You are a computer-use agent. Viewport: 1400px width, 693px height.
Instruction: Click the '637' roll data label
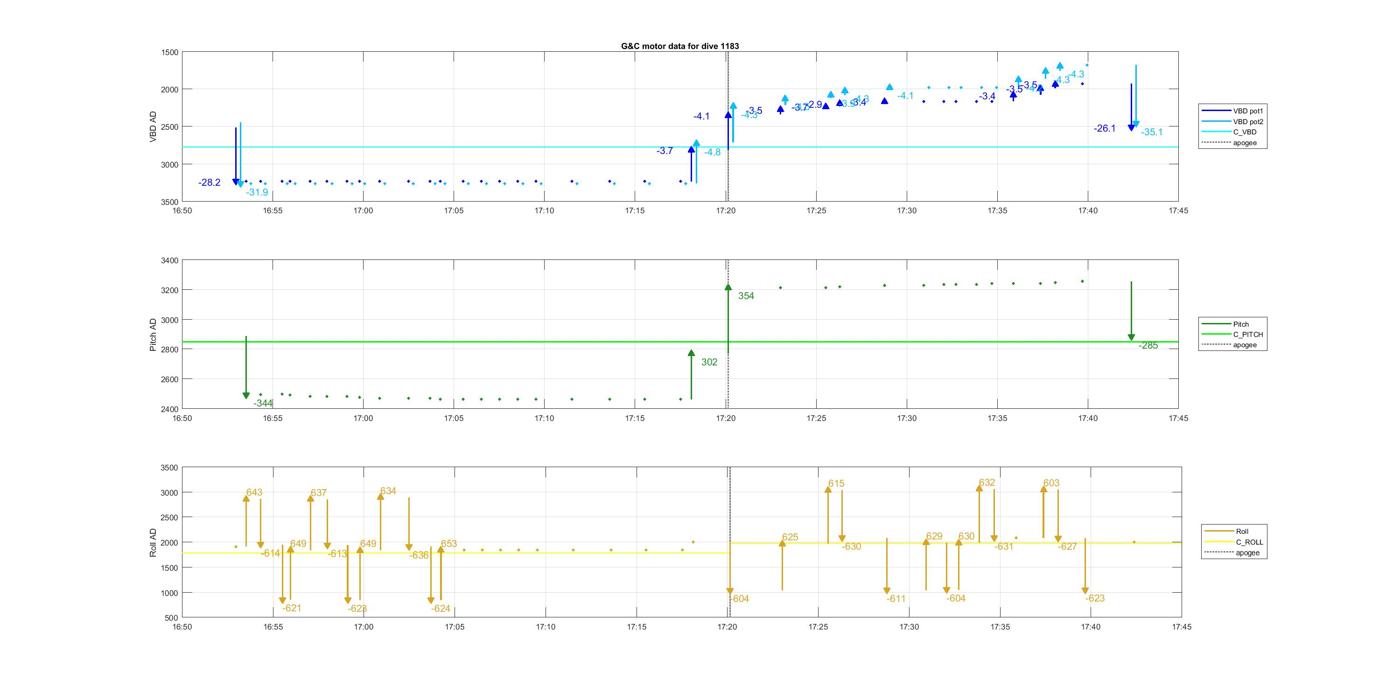[x=318, y=492]
